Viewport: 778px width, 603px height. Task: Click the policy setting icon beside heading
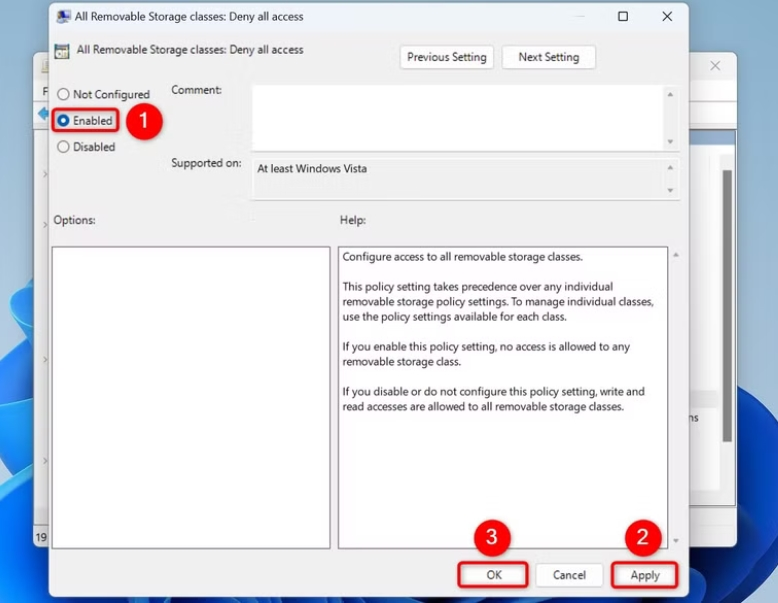[x=62, y=51]
